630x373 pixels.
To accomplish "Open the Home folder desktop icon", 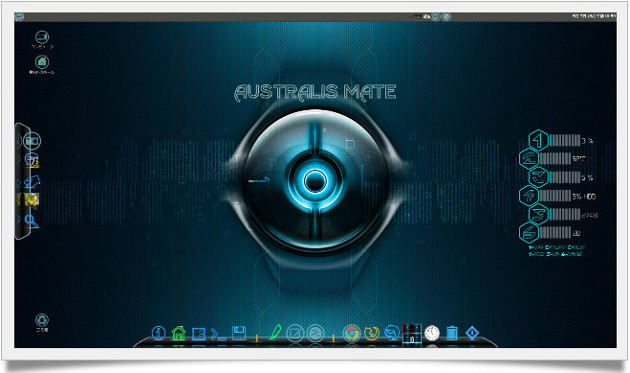I will (x=42, y=62).
